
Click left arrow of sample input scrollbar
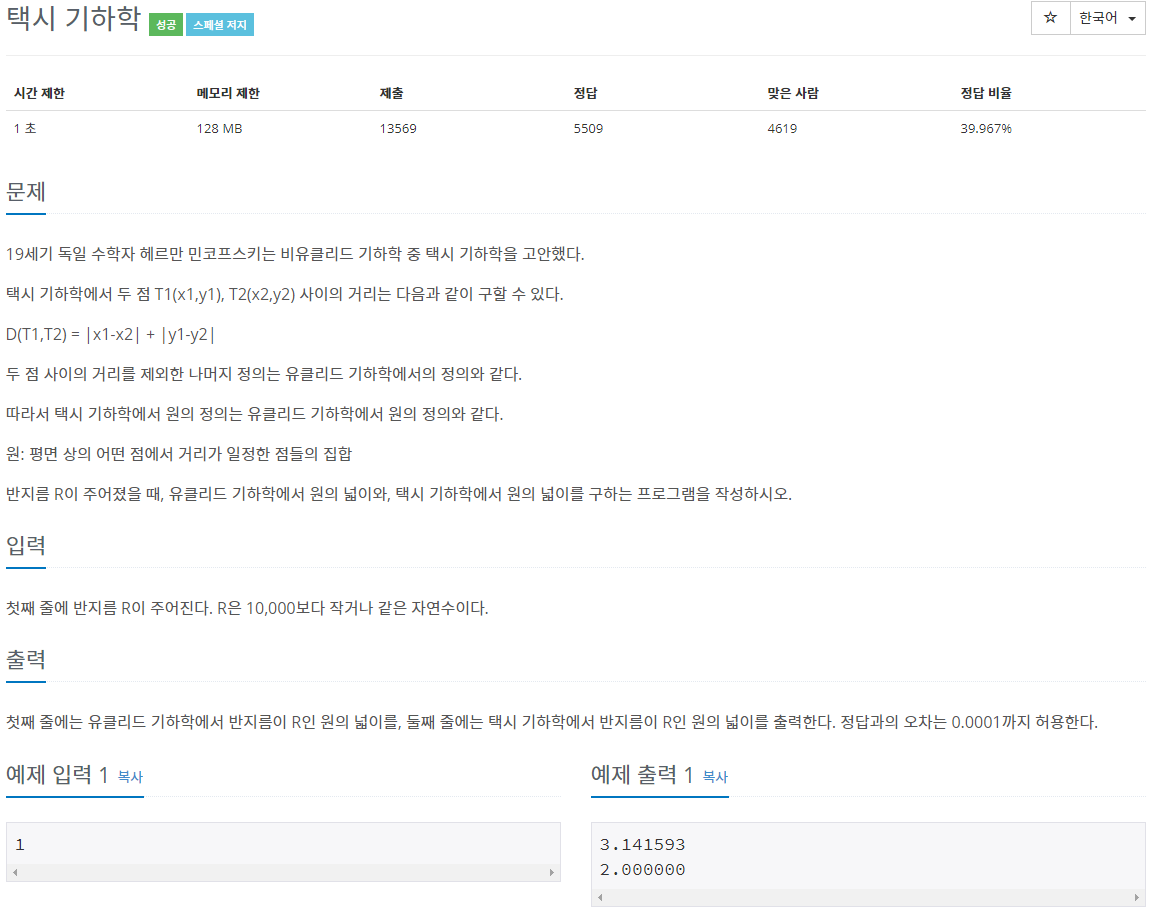(x=15, y=872)
